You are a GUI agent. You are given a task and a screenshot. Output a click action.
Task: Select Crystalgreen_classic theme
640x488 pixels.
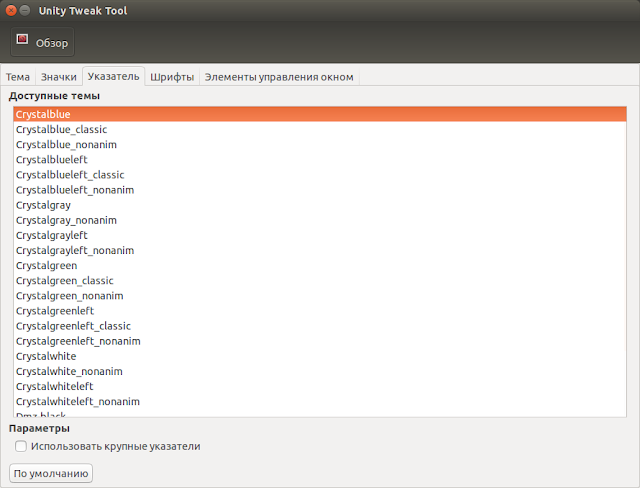coord(320,280)
